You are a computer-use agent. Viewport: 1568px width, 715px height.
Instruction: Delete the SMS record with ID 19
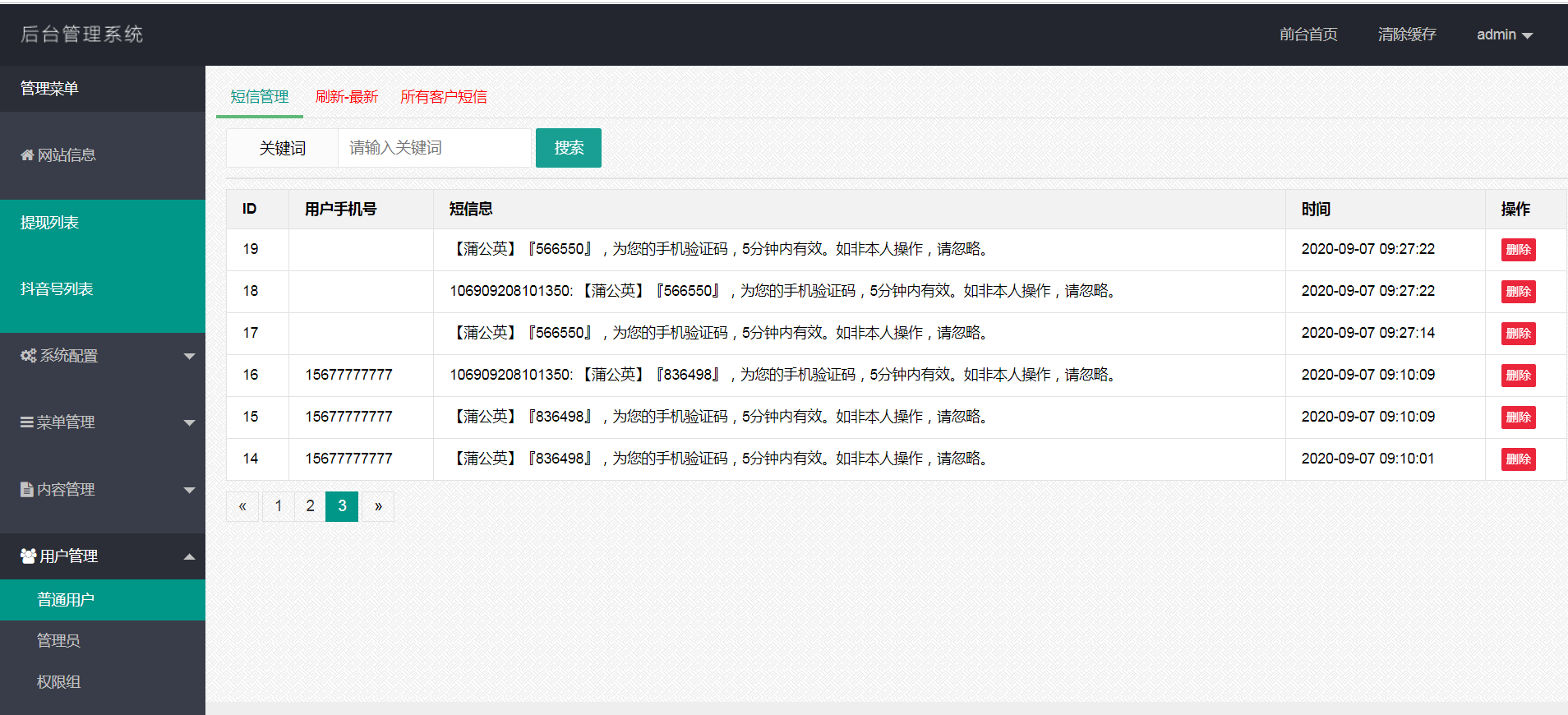pos(1519,250)
